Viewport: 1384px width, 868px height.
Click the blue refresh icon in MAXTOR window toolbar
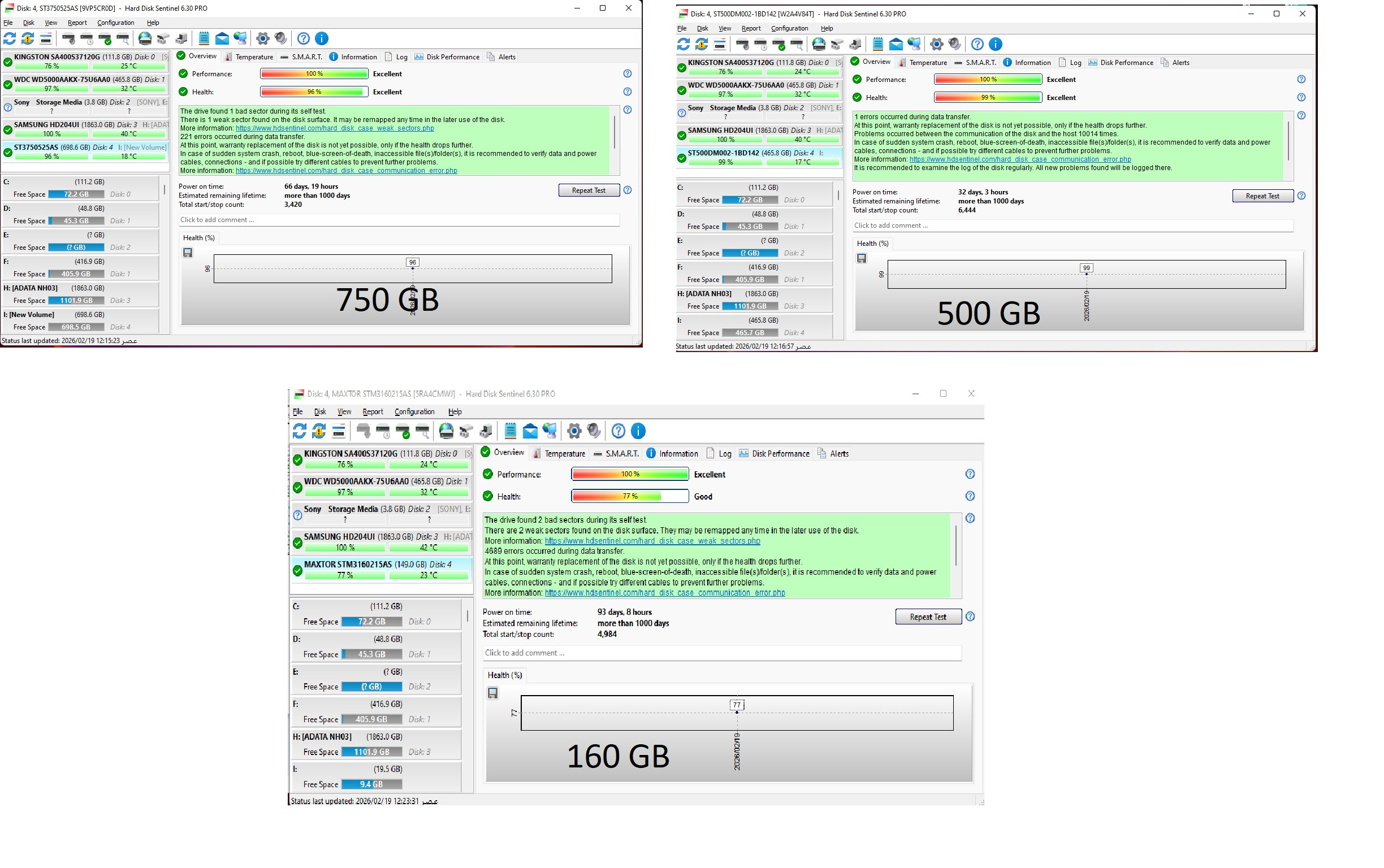pos(299,431)
